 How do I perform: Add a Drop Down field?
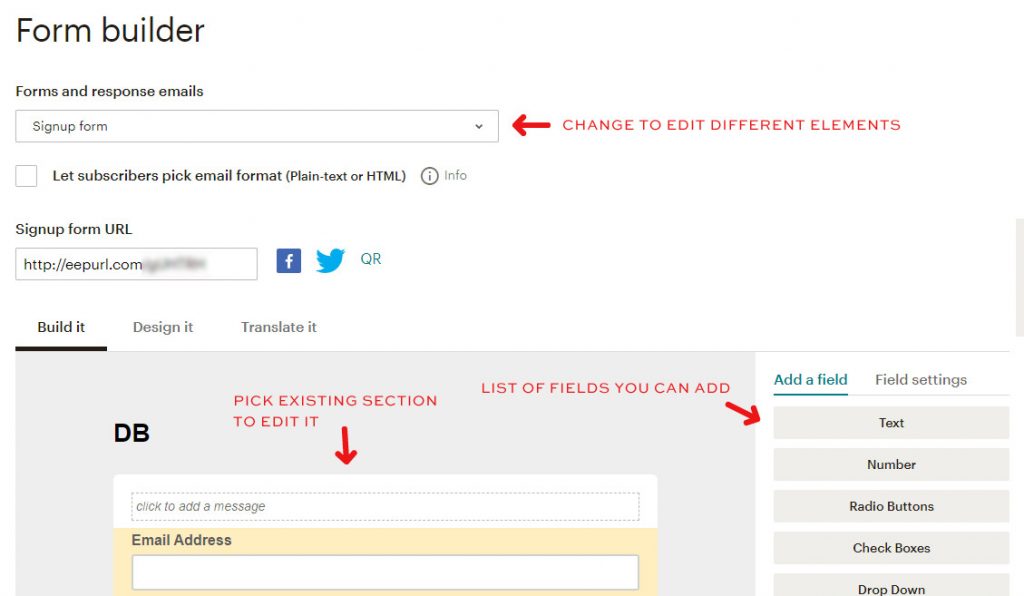point(891,588)
